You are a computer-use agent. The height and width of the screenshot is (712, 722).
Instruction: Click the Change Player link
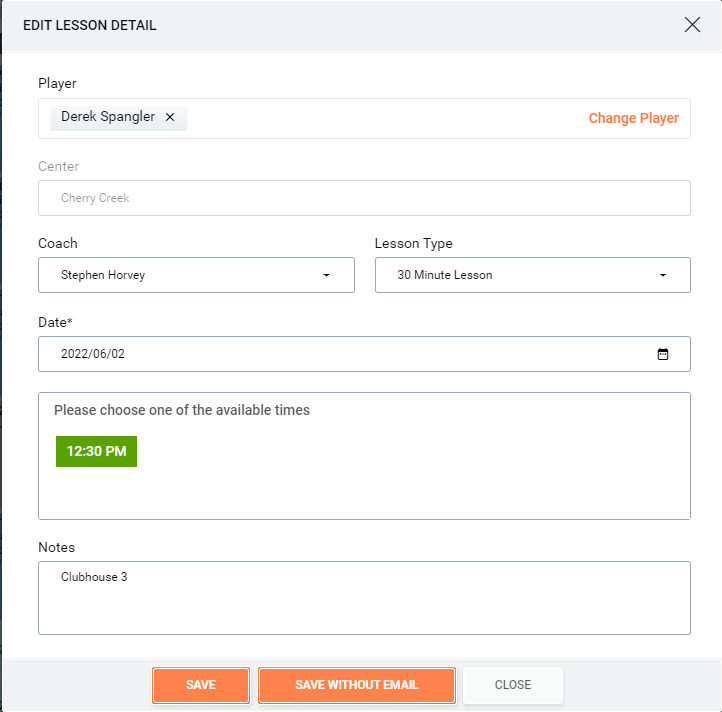click(634, 118)
